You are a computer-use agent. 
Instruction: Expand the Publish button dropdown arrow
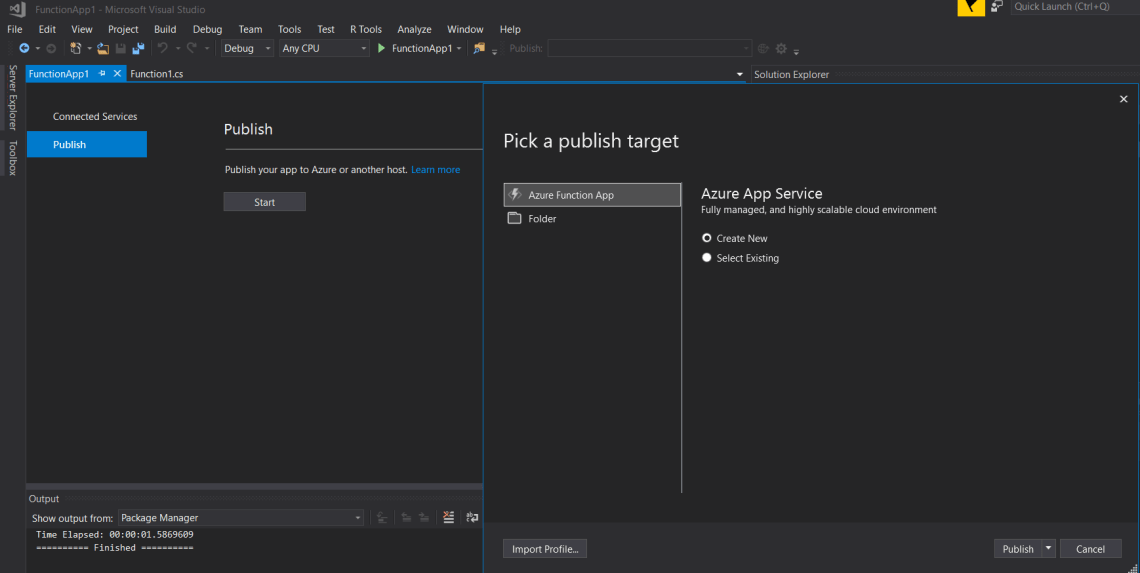pyautogui.click(x=1048, y=548)
